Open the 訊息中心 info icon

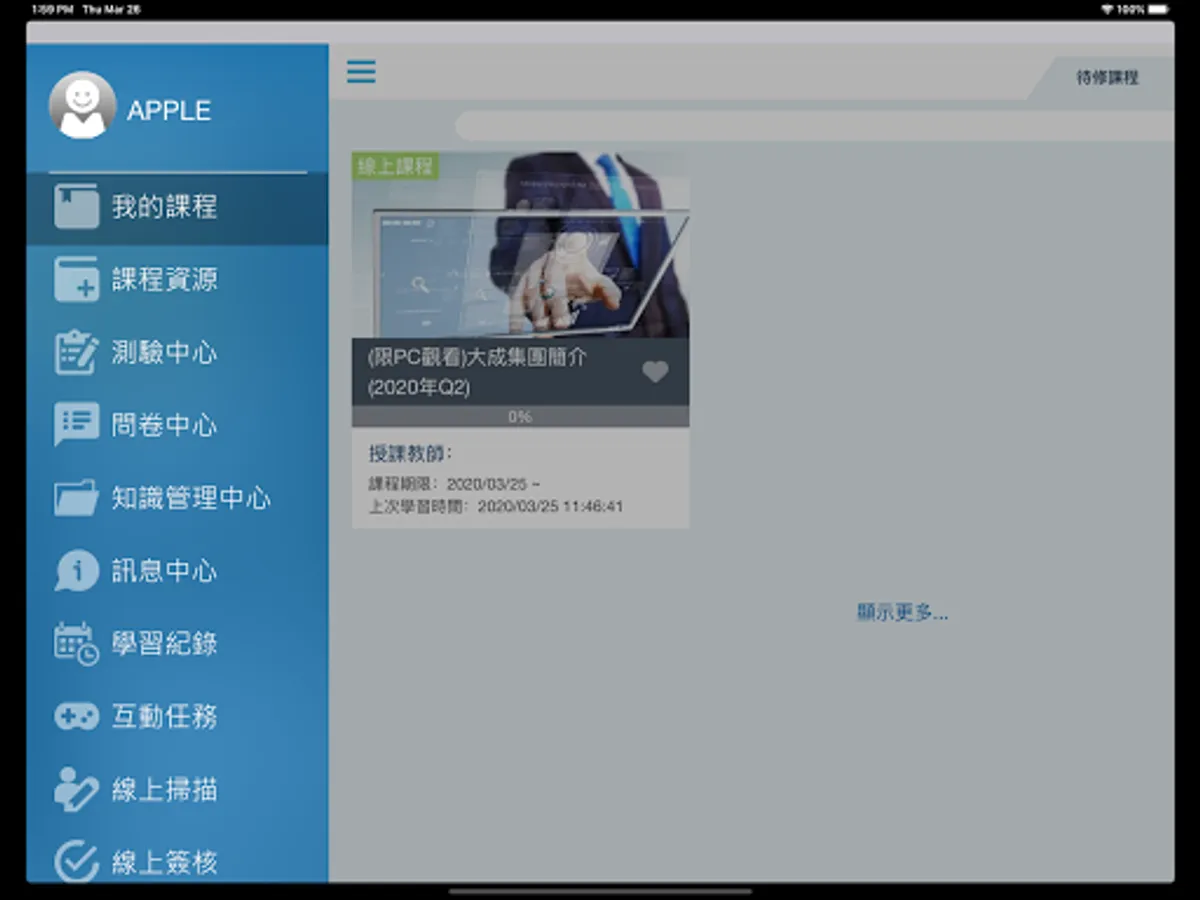(x=78, y=570)
